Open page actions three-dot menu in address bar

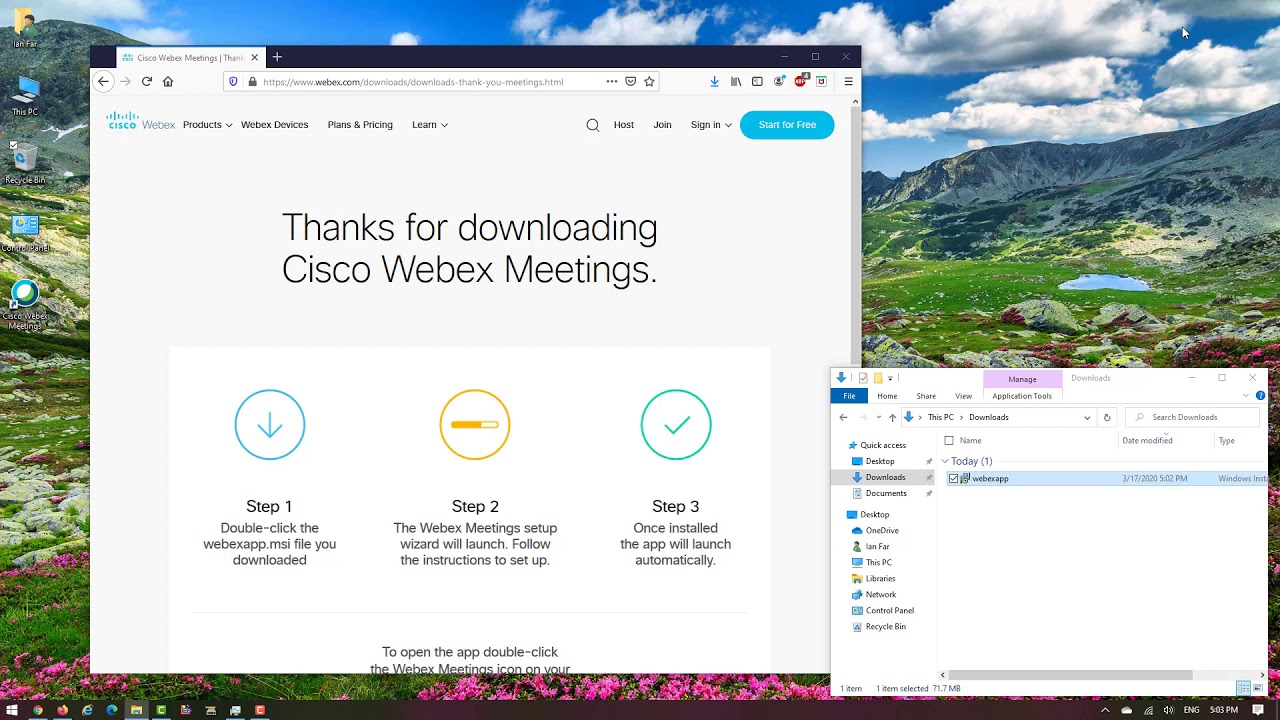612,82
